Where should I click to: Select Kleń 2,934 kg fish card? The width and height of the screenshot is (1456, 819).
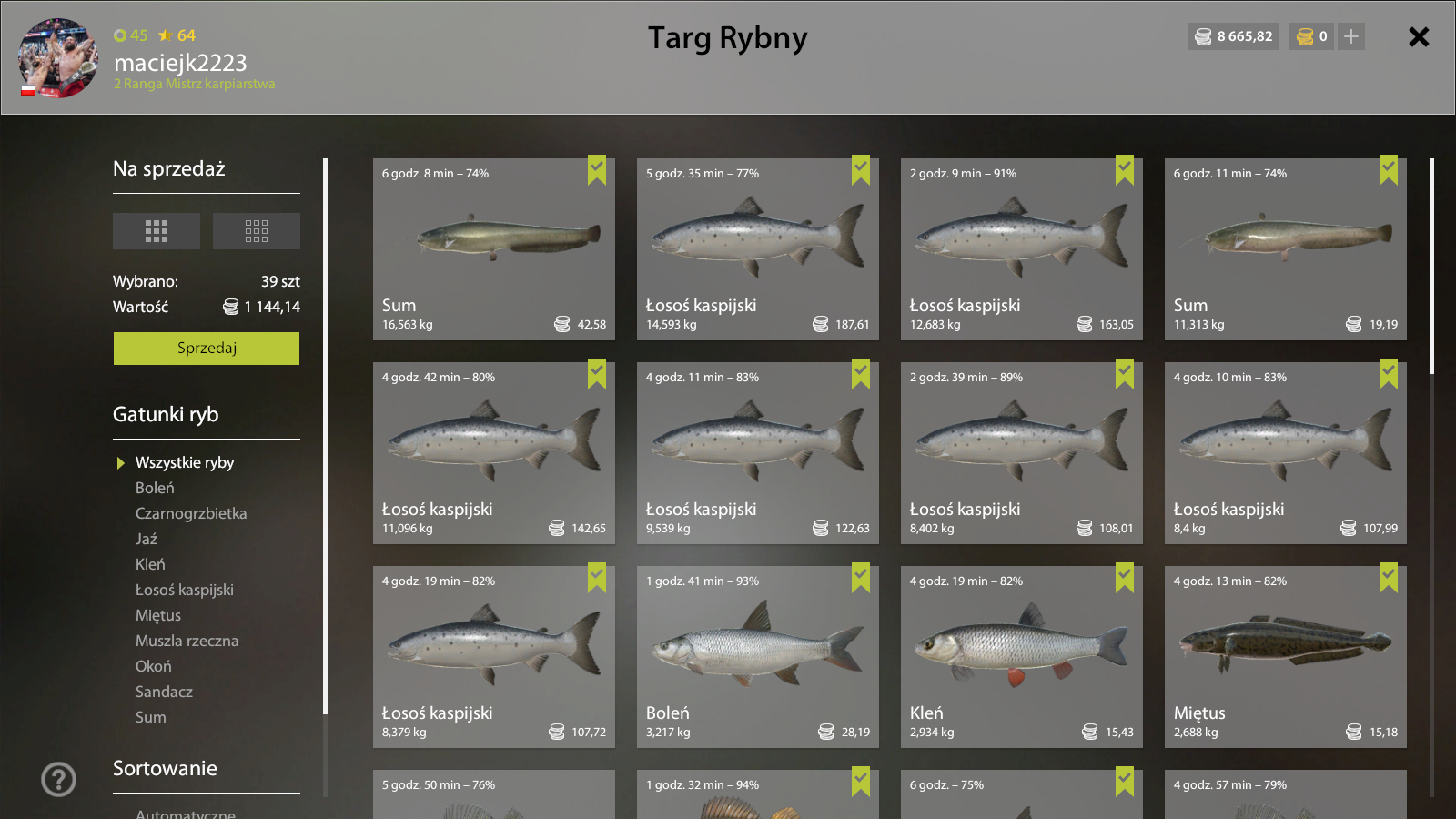(1022, 657)
